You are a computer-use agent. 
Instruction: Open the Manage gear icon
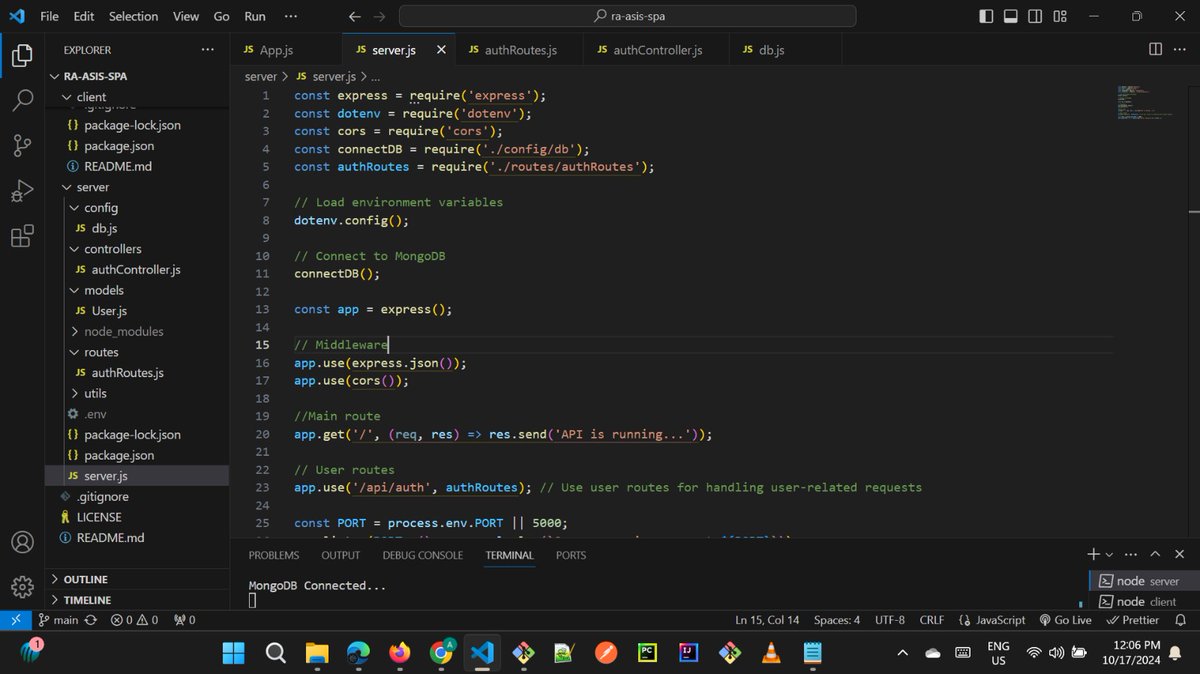click(x=22, y=587)
